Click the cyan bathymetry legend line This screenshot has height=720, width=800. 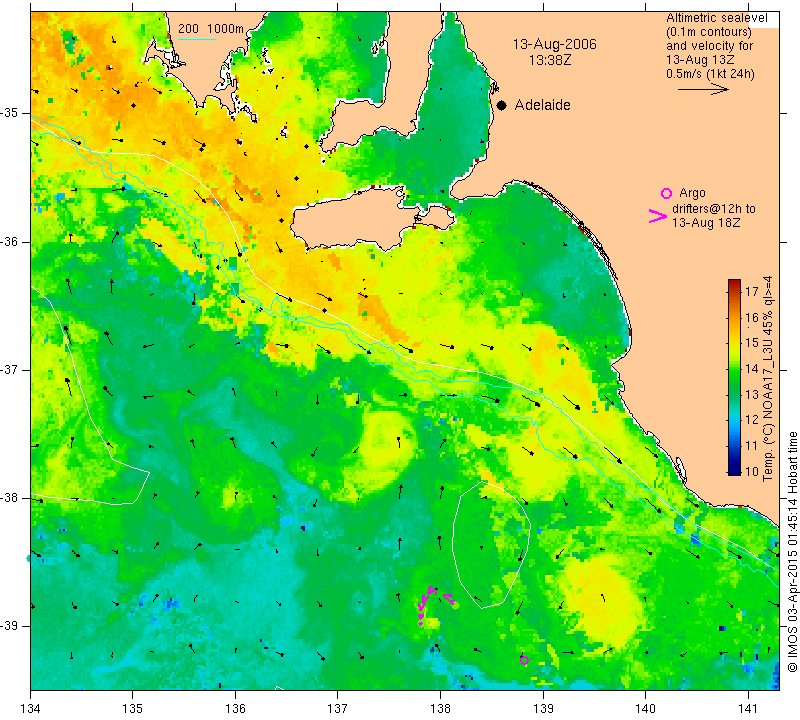point(196,39)
